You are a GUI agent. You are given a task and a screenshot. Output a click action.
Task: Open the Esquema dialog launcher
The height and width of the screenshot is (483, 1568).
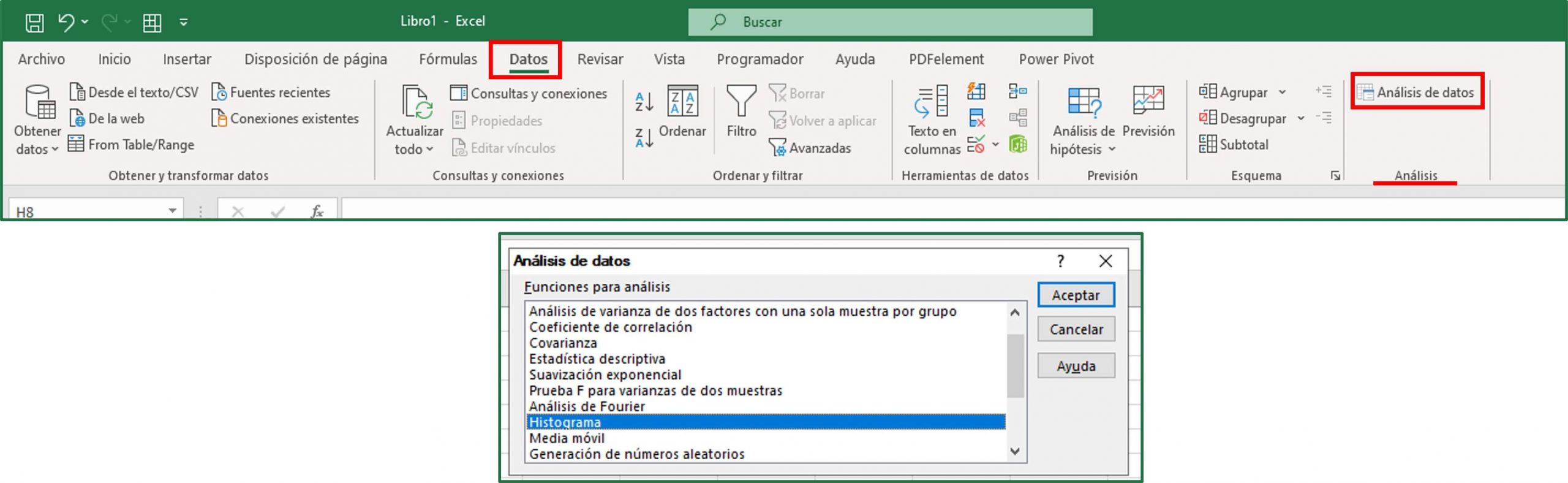click(x=1335, y=176)
